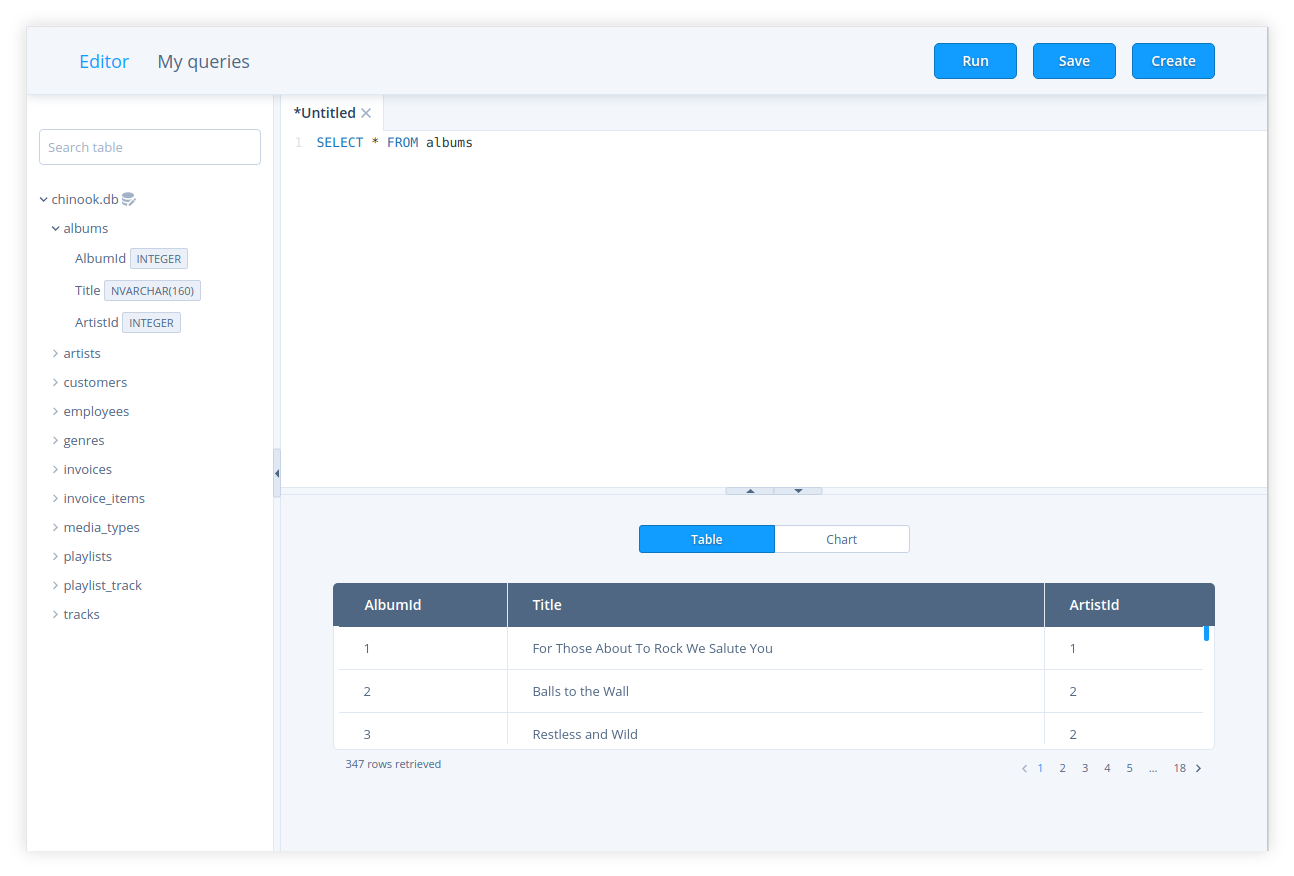Collapse the albums table tree node
This screenshot has height=876, width=1294.
click(56, 228)
